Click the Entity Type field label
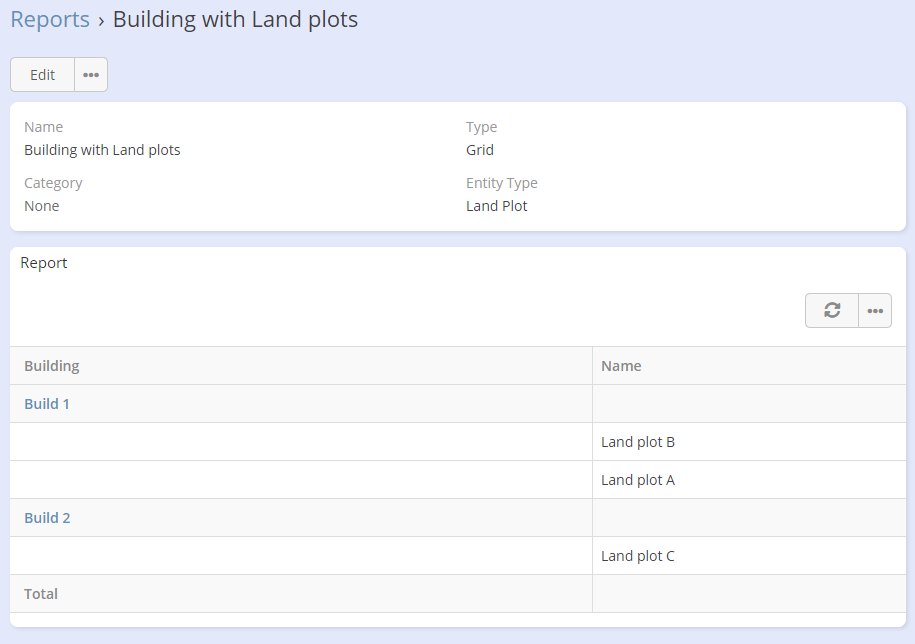 (501, 183)
